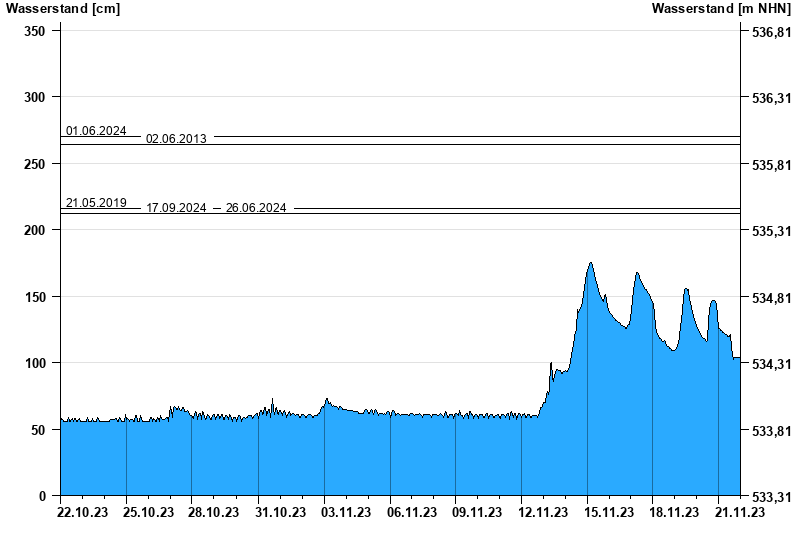Click the 25.10.23 date axis label
The width and height of the screenshot is (800, 550).
click(148, 512)
